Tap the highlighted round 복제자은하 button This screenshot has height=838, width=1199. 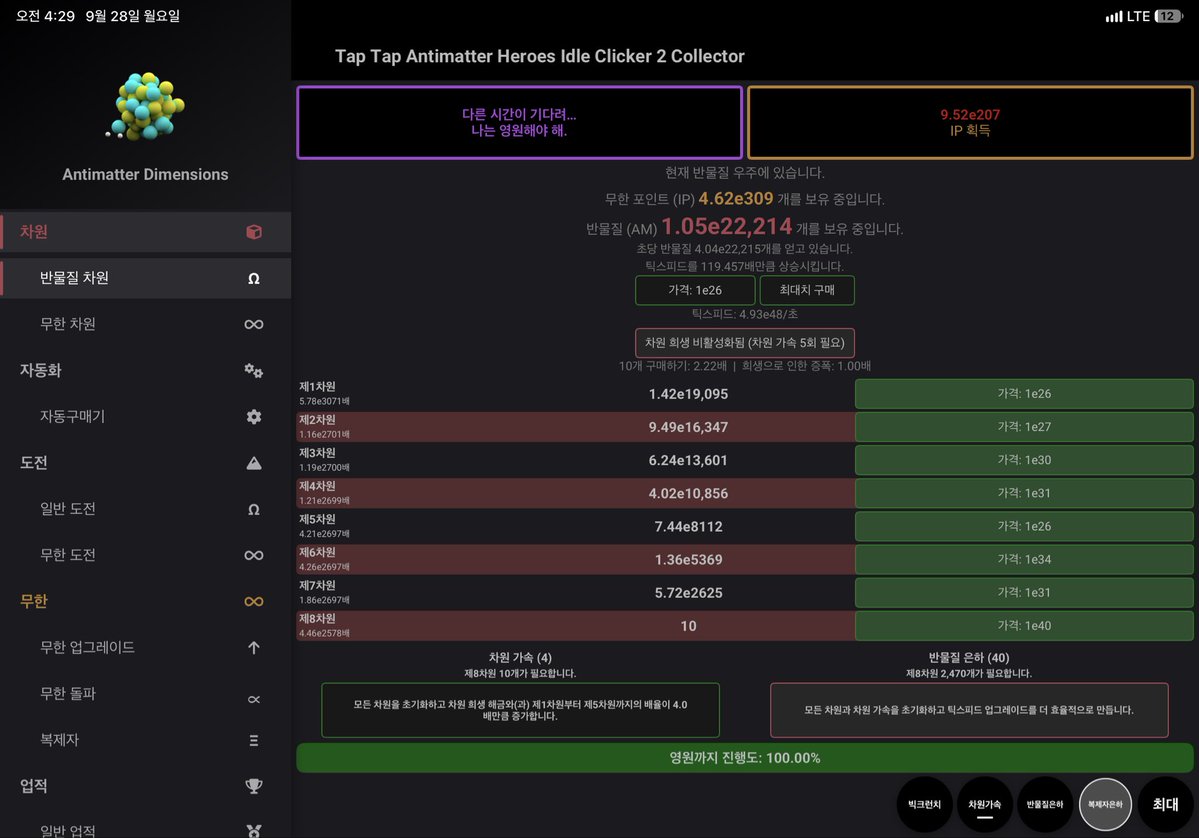tap(1106, 804)
